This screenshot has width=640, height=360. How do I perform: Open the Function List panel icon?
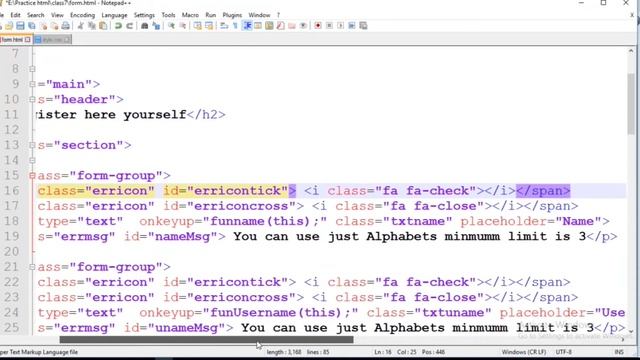[280, 26]
